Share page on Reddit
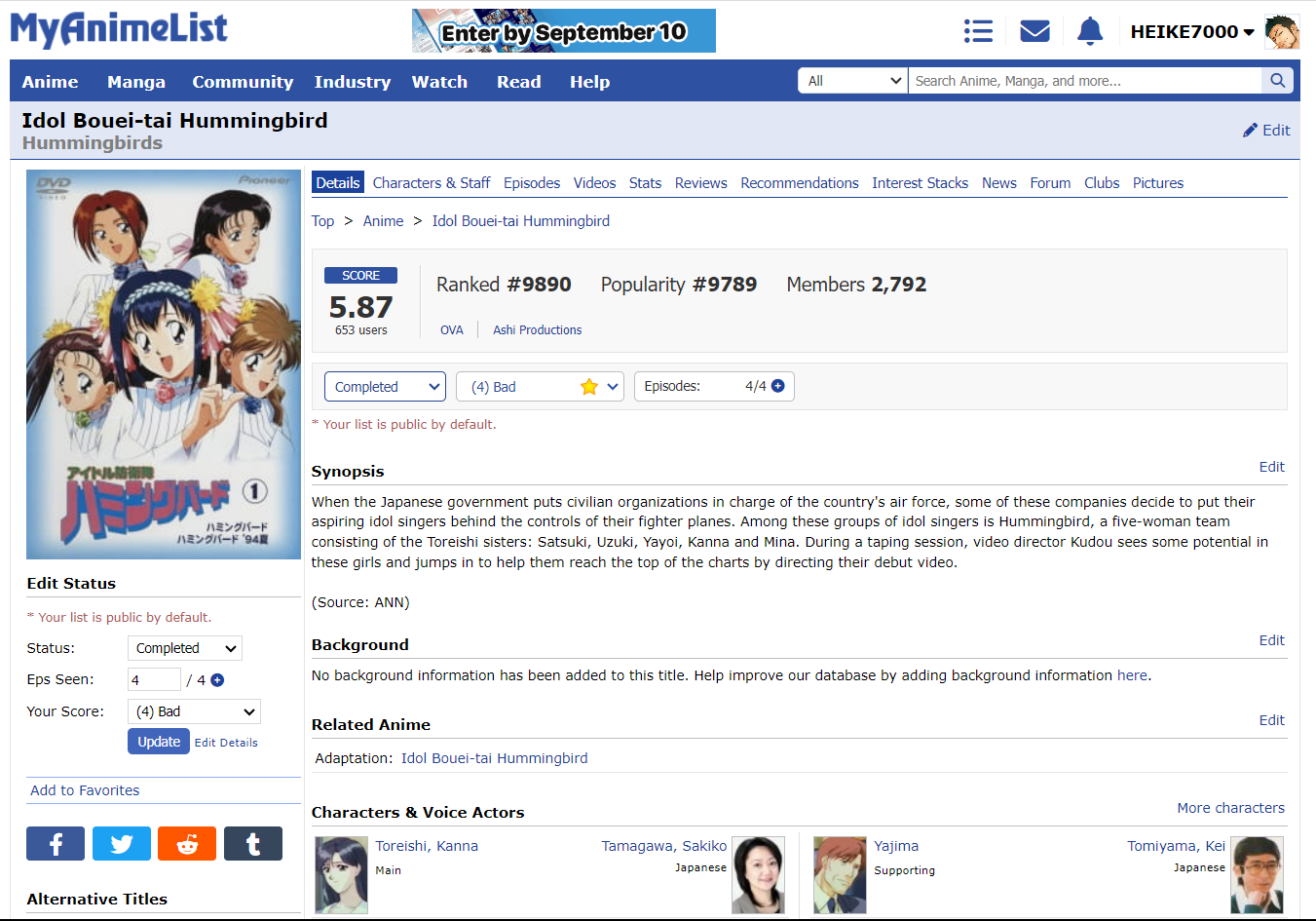Viewport: 1316px width, 921px height. click(187, 844)
